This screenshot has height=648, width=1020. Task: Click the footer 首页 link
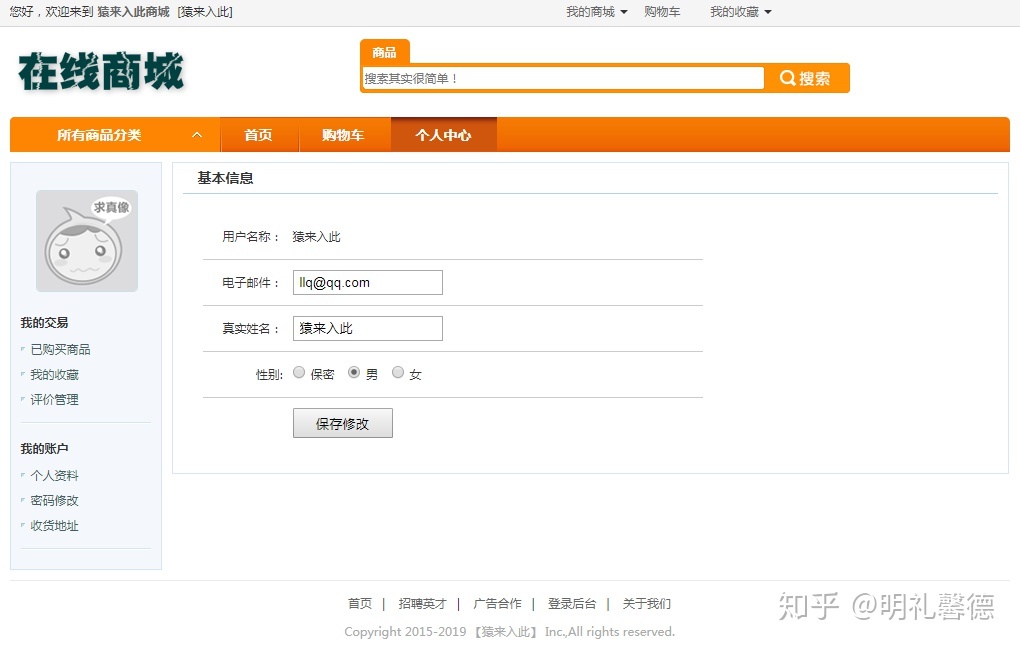click(360, 604)
